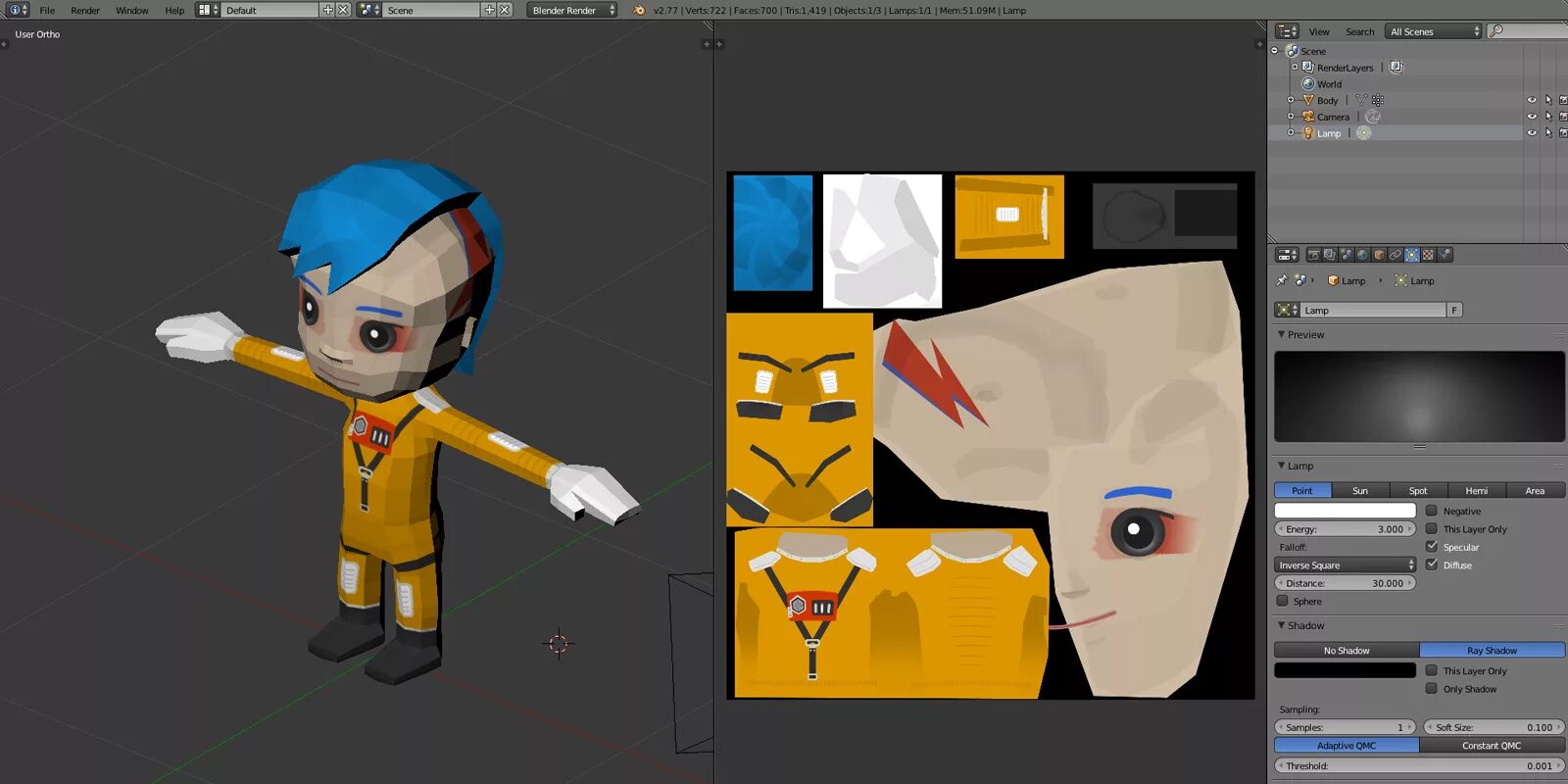Open the outliner editor type icon
Screen dimensions: 1568x784
1287,31
